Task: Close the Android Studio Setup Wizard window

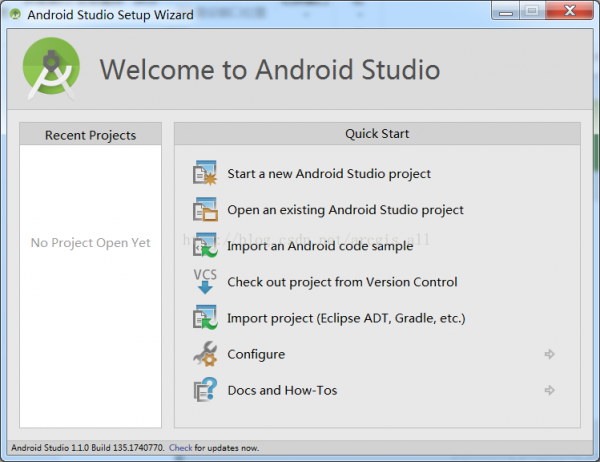Action: pos(569,10)
